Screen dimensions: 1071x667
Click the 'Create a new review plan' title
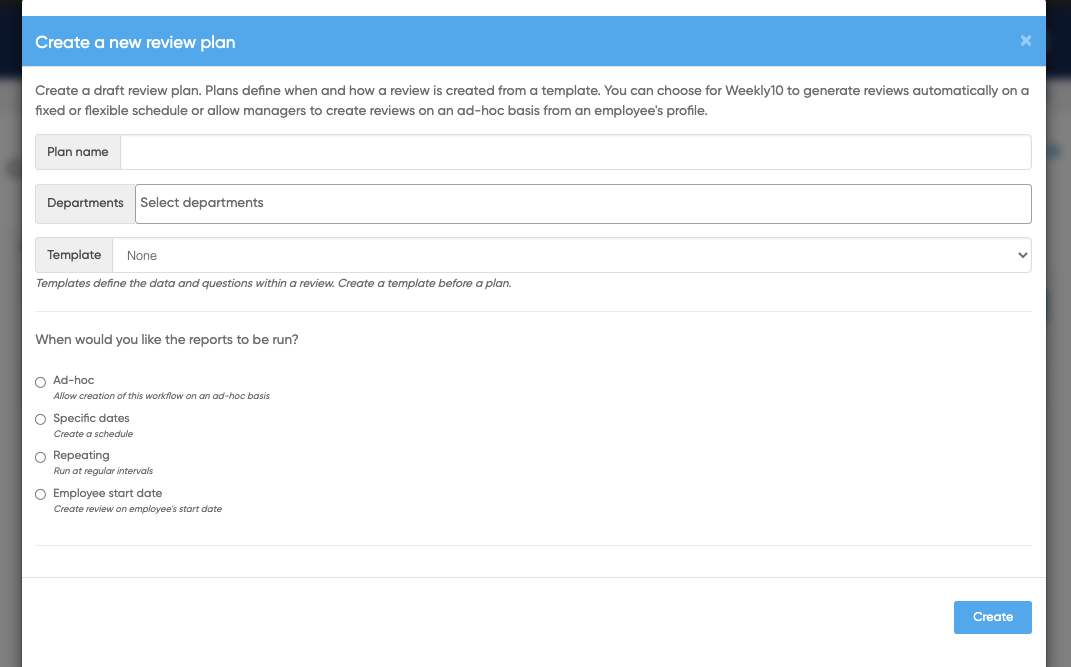click(135, 42)
